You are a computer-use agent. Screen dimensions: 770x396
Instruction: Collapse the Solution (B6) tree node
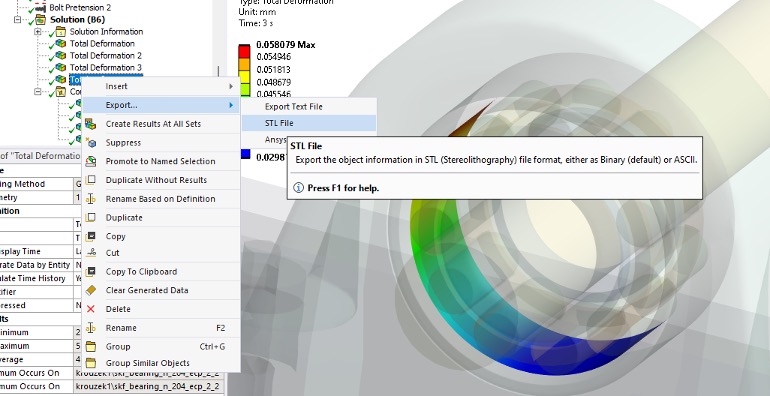coord(18,20)
